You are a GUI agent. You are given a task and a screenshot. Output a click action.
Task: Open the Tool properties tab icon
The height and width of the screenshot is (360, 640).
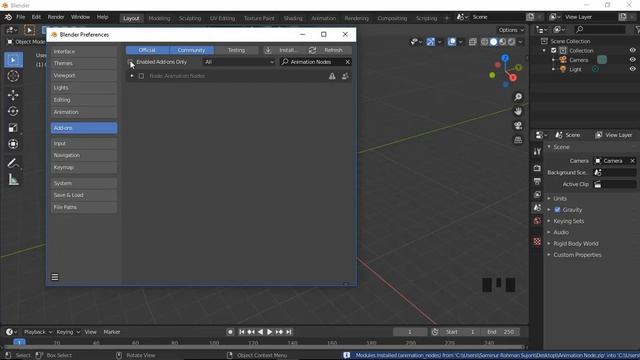coord(537,151)
